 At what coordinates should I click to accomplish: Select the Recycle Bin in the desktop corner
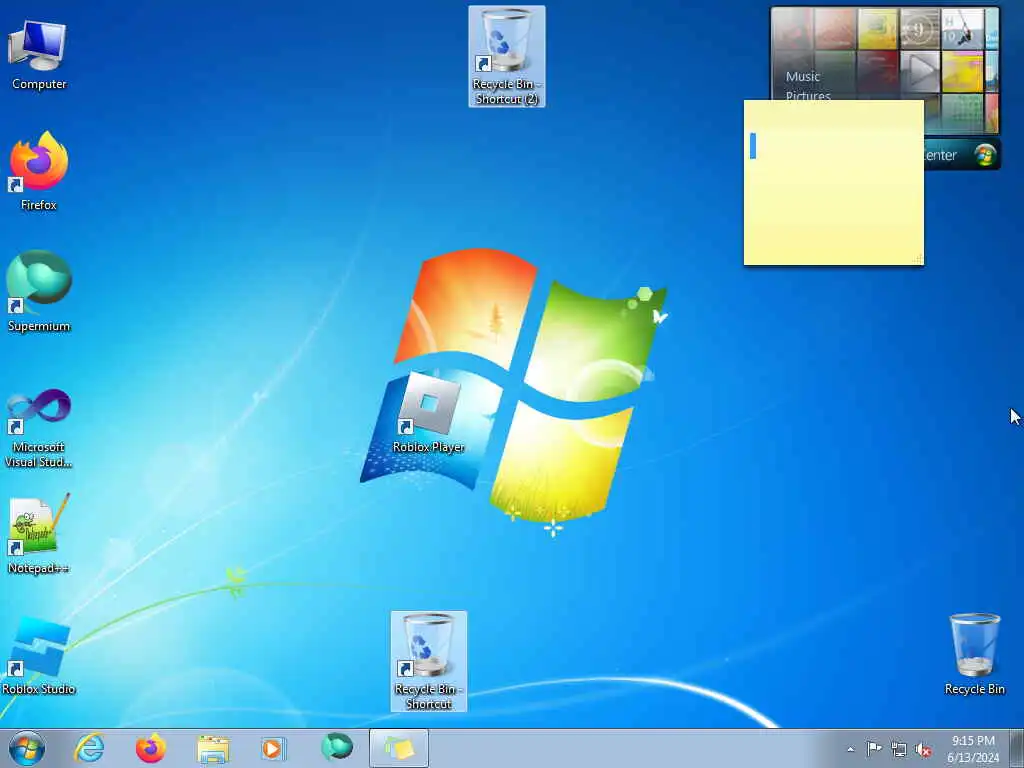(974, 654)
